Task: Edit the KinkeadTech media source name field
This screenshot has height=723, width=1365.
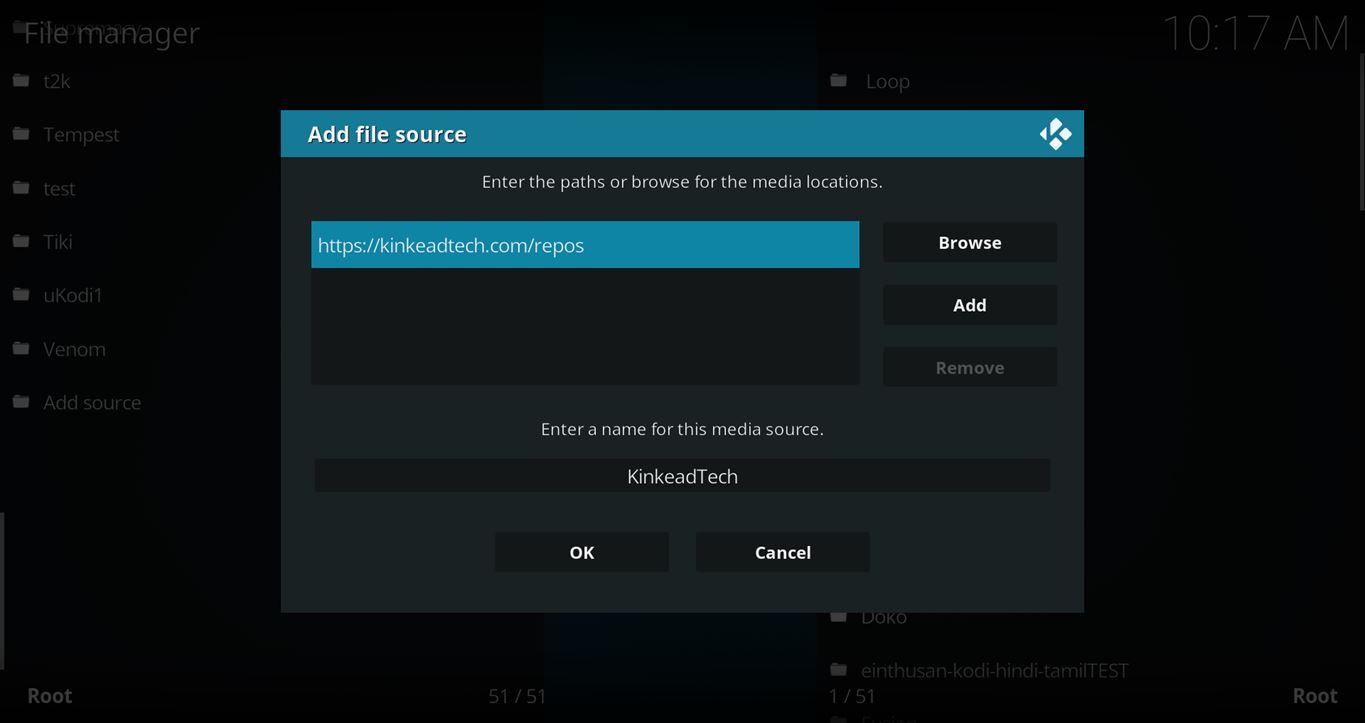Action: [x=682, y=476]
